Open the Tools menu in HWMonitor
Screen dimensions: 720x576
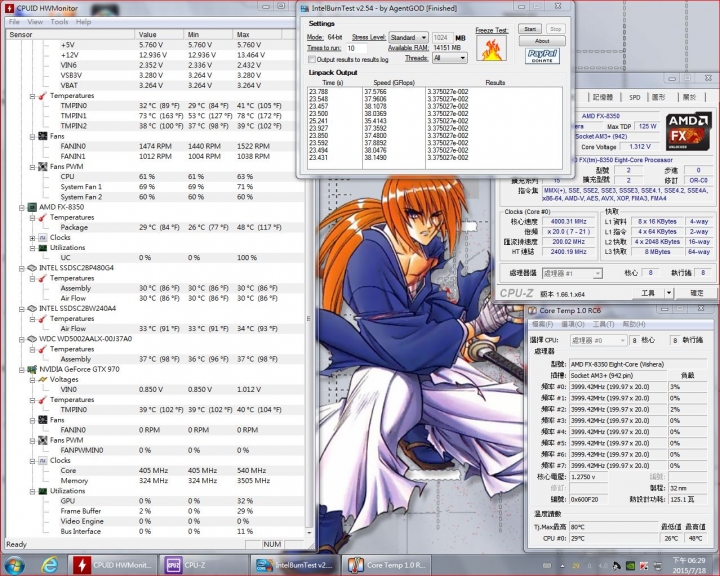[x=59, y=22]
